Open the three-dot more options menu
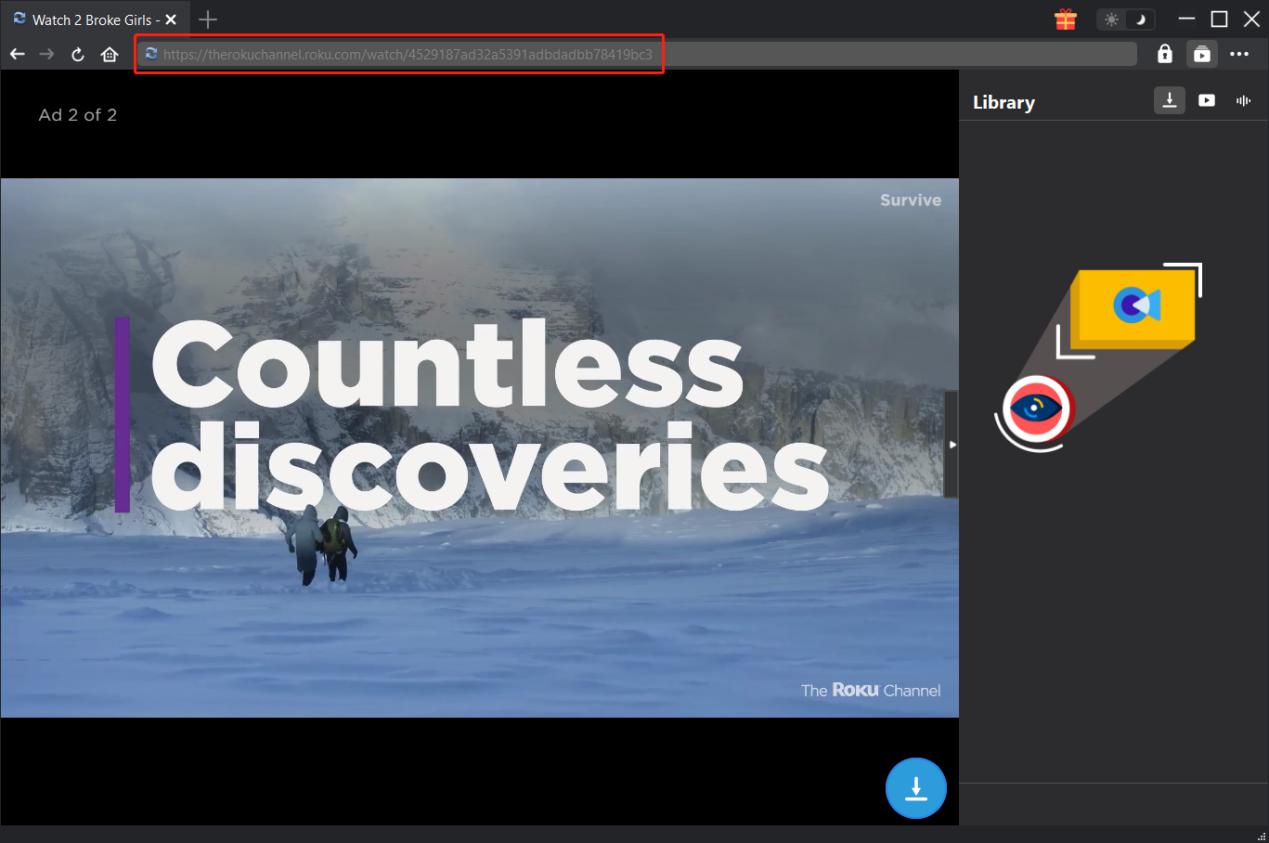Viewport: 1269px width, 843px height. coord(1241,54)
